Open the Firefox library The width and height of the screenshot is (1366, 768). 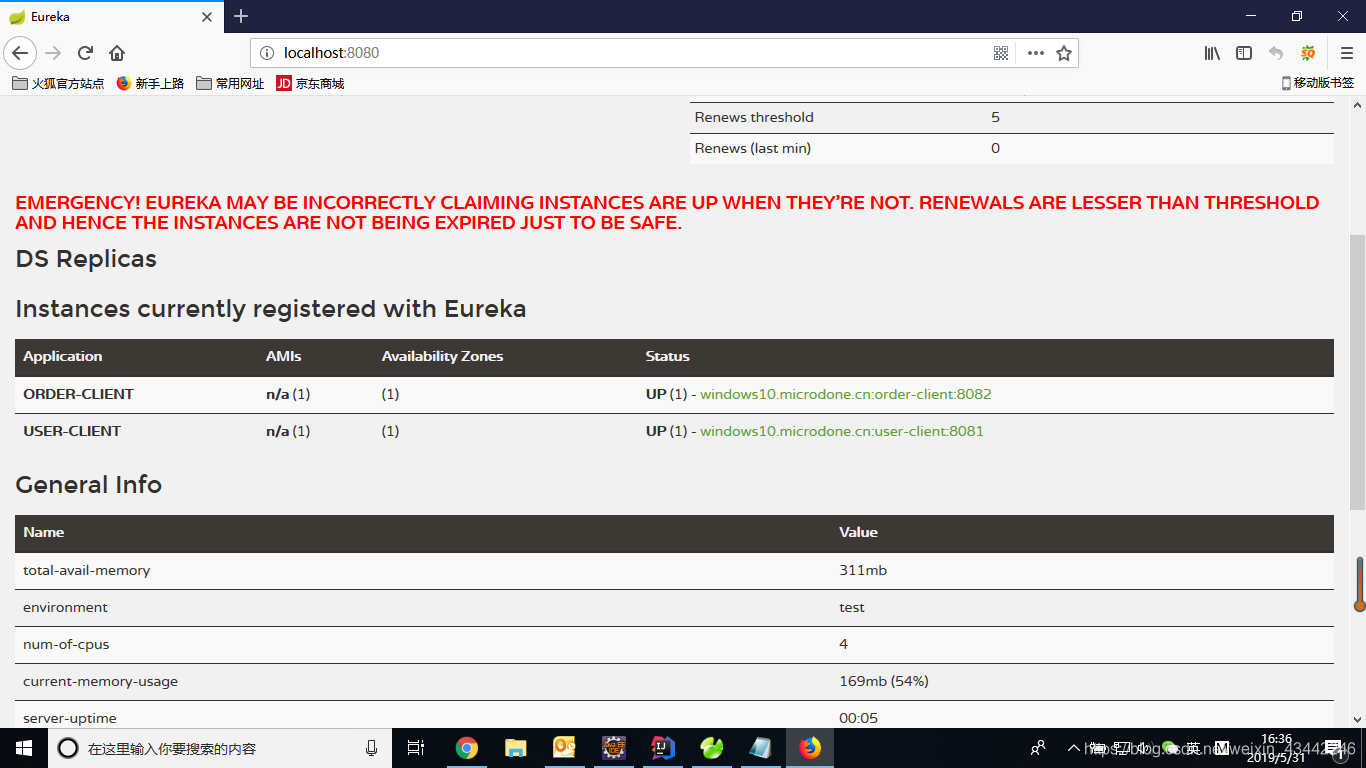click(x=1212, y=53)
